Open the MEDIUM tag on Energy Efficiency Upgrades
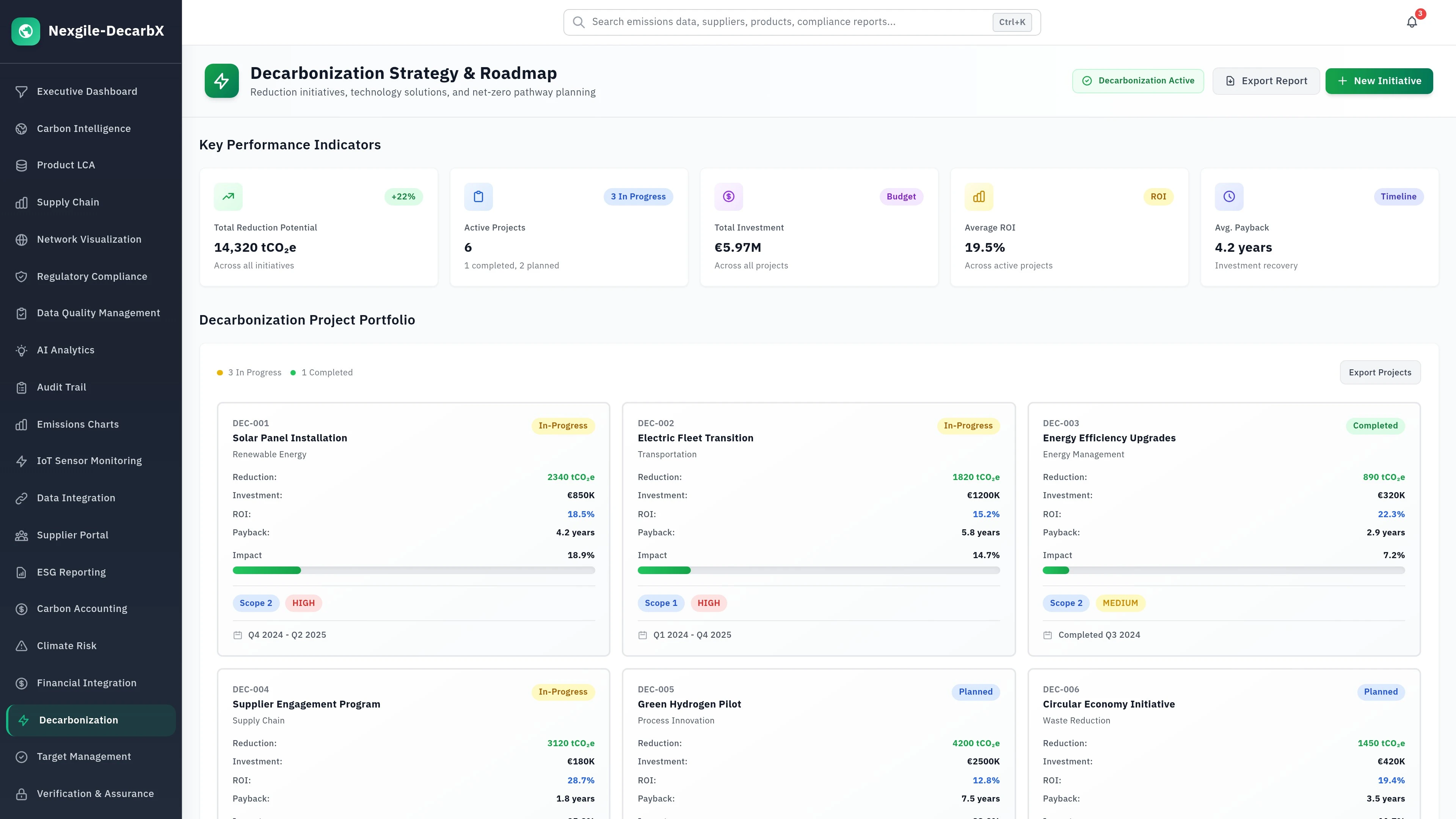Image resolution: width=1456 pixels, height=819 pixels. point(1121,602)
